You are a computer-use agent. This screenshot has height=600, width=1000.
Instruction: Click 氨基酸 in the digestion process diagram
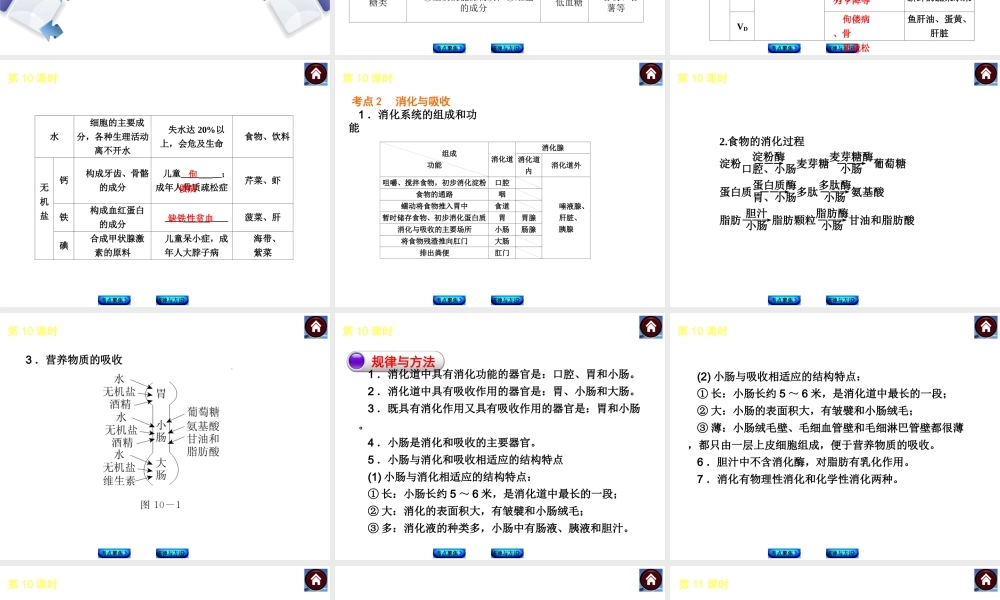click(x=867, y=192)
